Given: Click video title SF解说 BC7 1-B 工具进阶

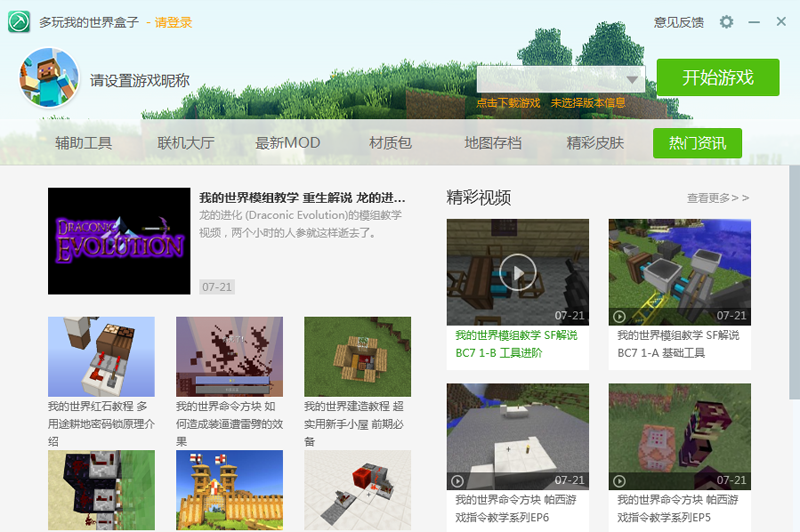Looking at the screenshot, I should [x=516, y=344].
